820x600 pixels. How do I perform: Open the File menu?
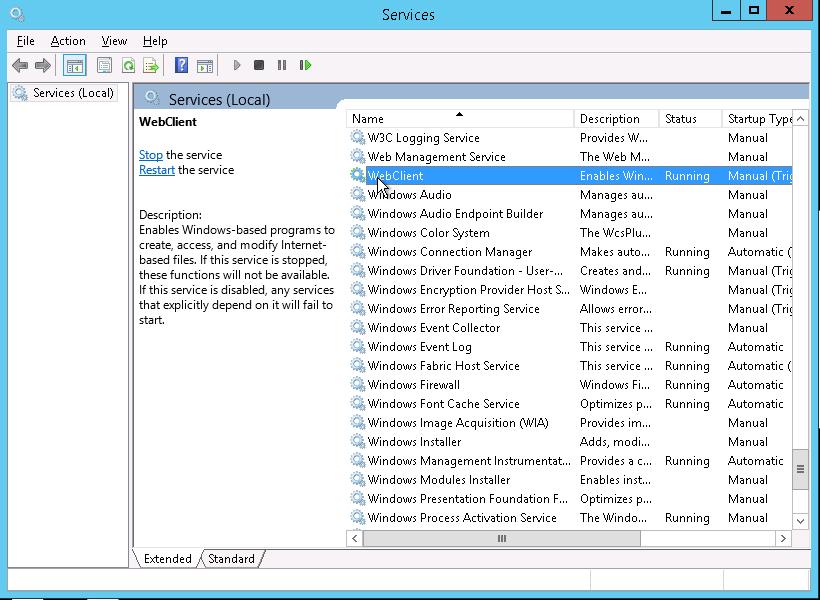26,41
